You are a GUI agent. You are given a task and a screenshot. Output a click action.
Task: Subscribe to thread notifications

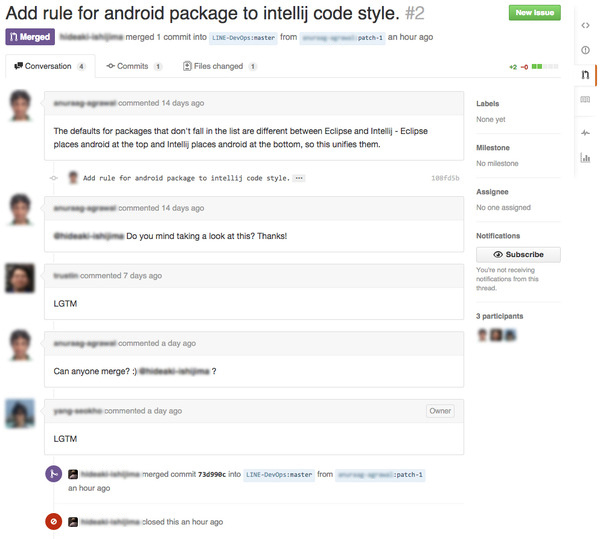pyautogui.click(x=518, y=254)
